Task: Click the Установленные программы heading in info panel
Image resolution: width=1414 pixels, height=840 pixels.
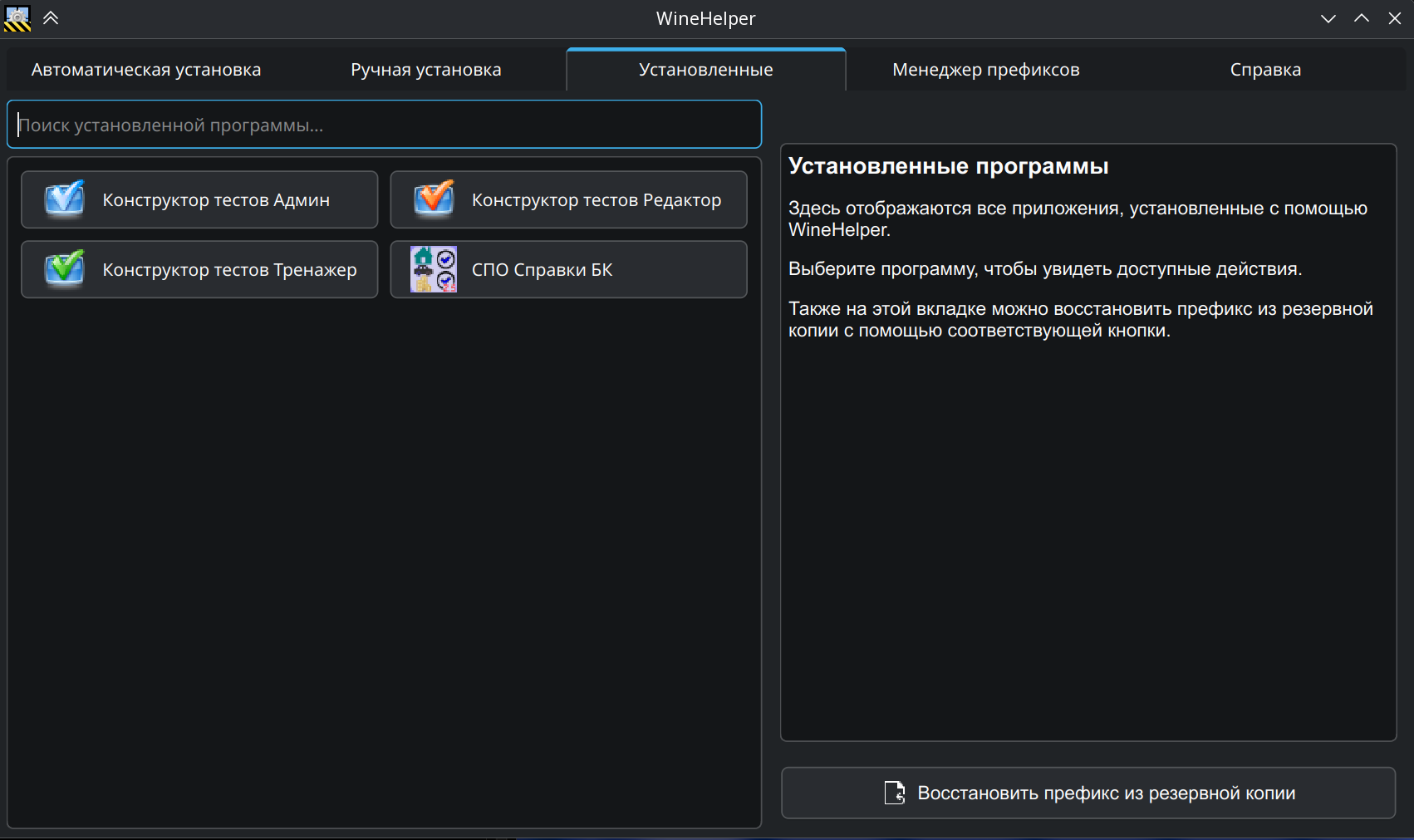Action: (948, 166)
